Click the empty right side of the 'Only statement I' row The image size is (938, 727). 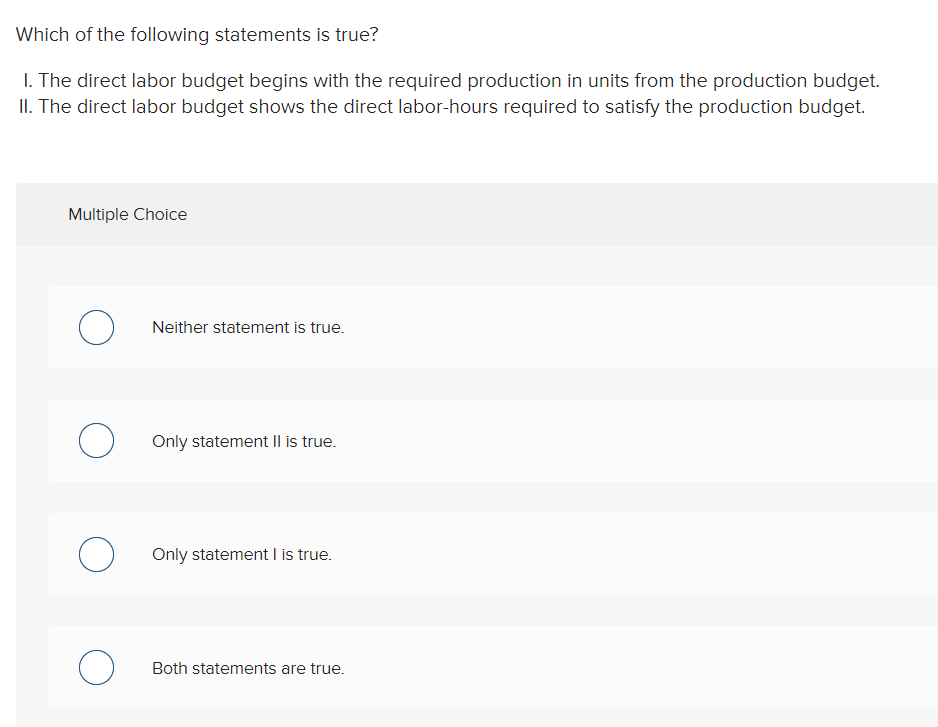click(700, 554)
